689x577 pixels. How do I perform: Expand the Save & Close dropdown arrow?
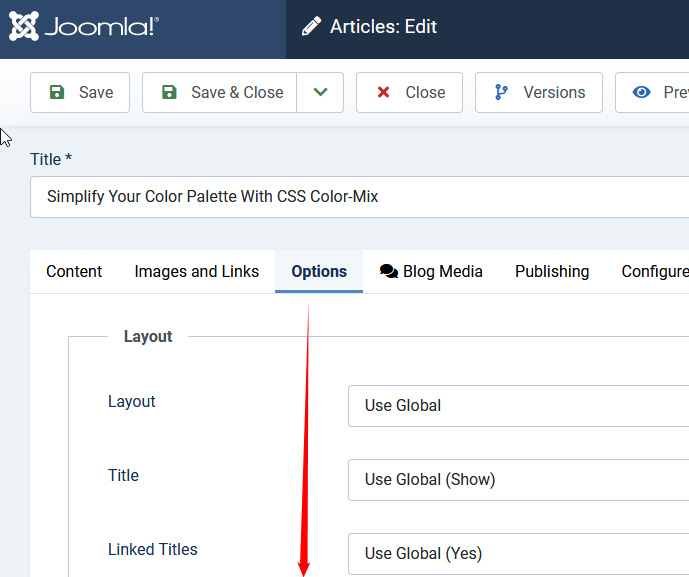[320, 92]
